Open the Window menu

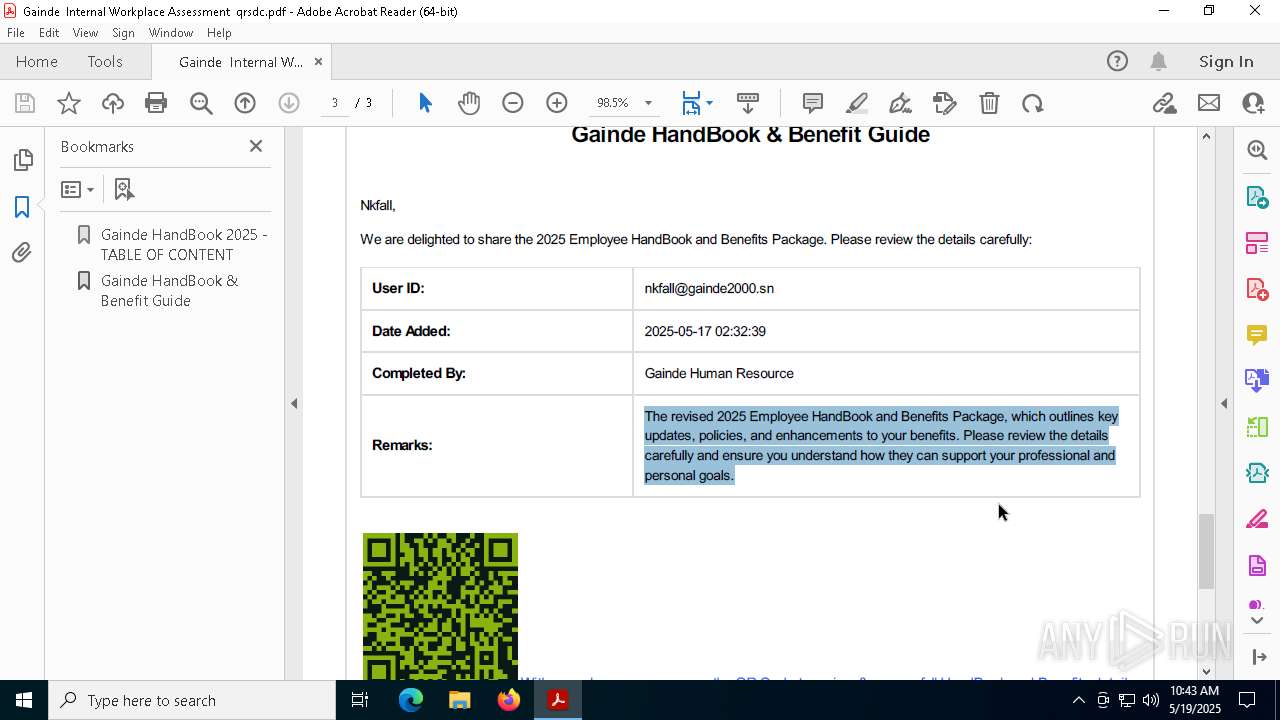point(171,33)
